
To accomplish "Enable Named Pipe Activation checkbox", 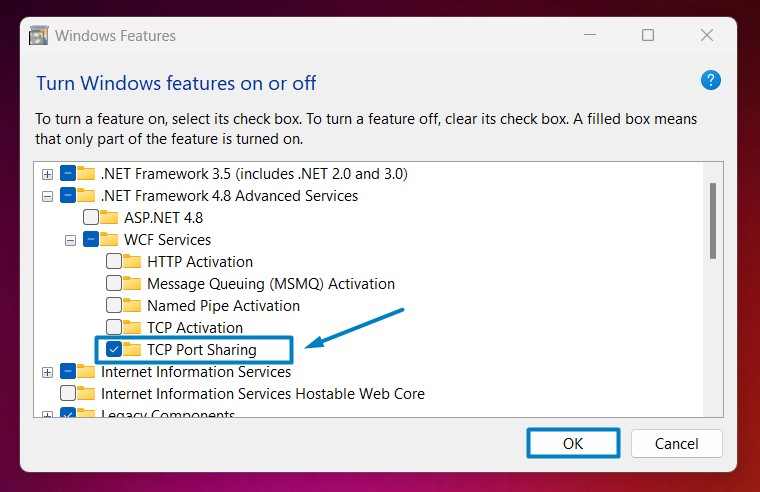I will tap(114, 305).
